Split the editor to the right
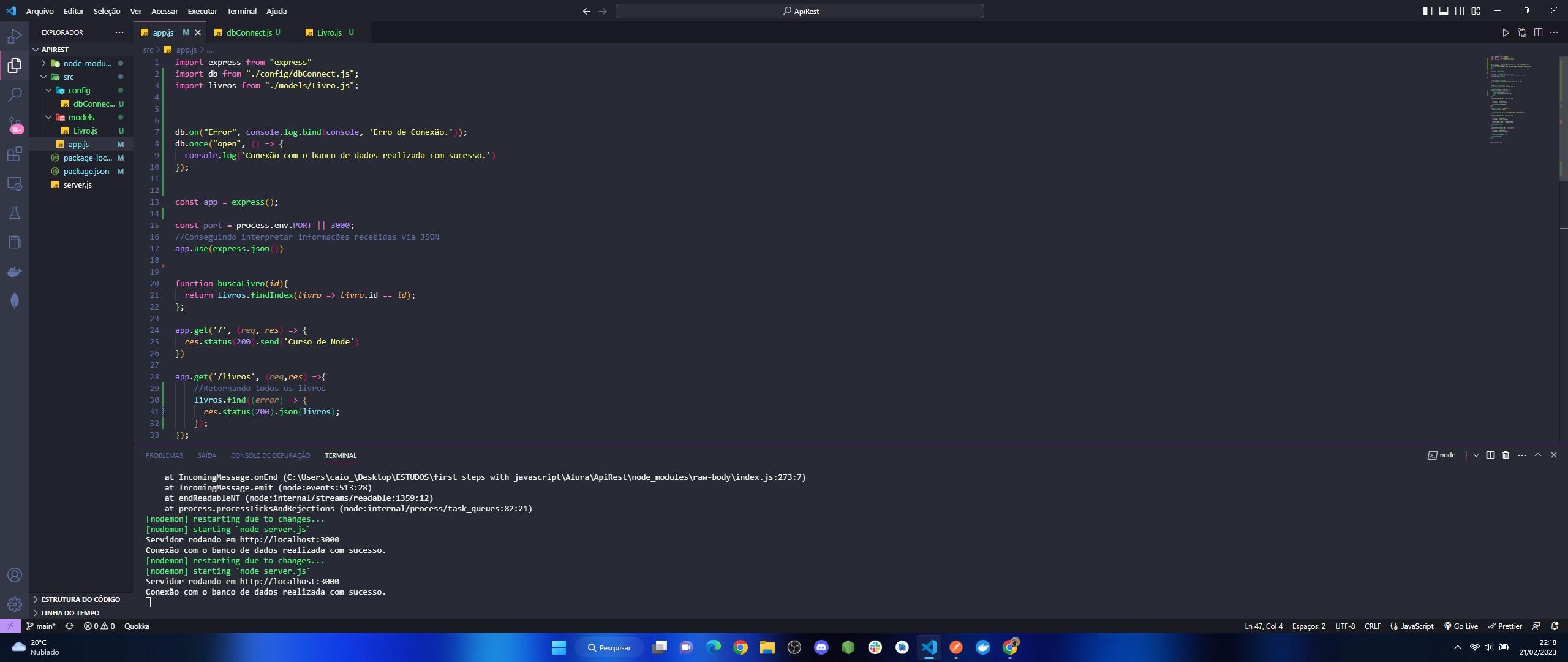Viewport: 1568px width, 662px height. click(1538, 32)
